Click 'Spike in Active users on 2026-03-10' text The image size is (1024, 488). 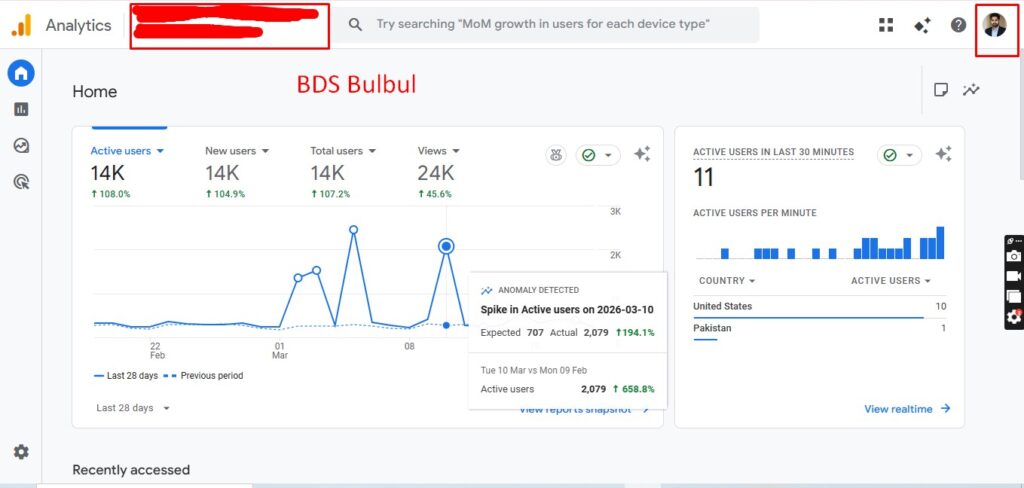click(567, 310)
